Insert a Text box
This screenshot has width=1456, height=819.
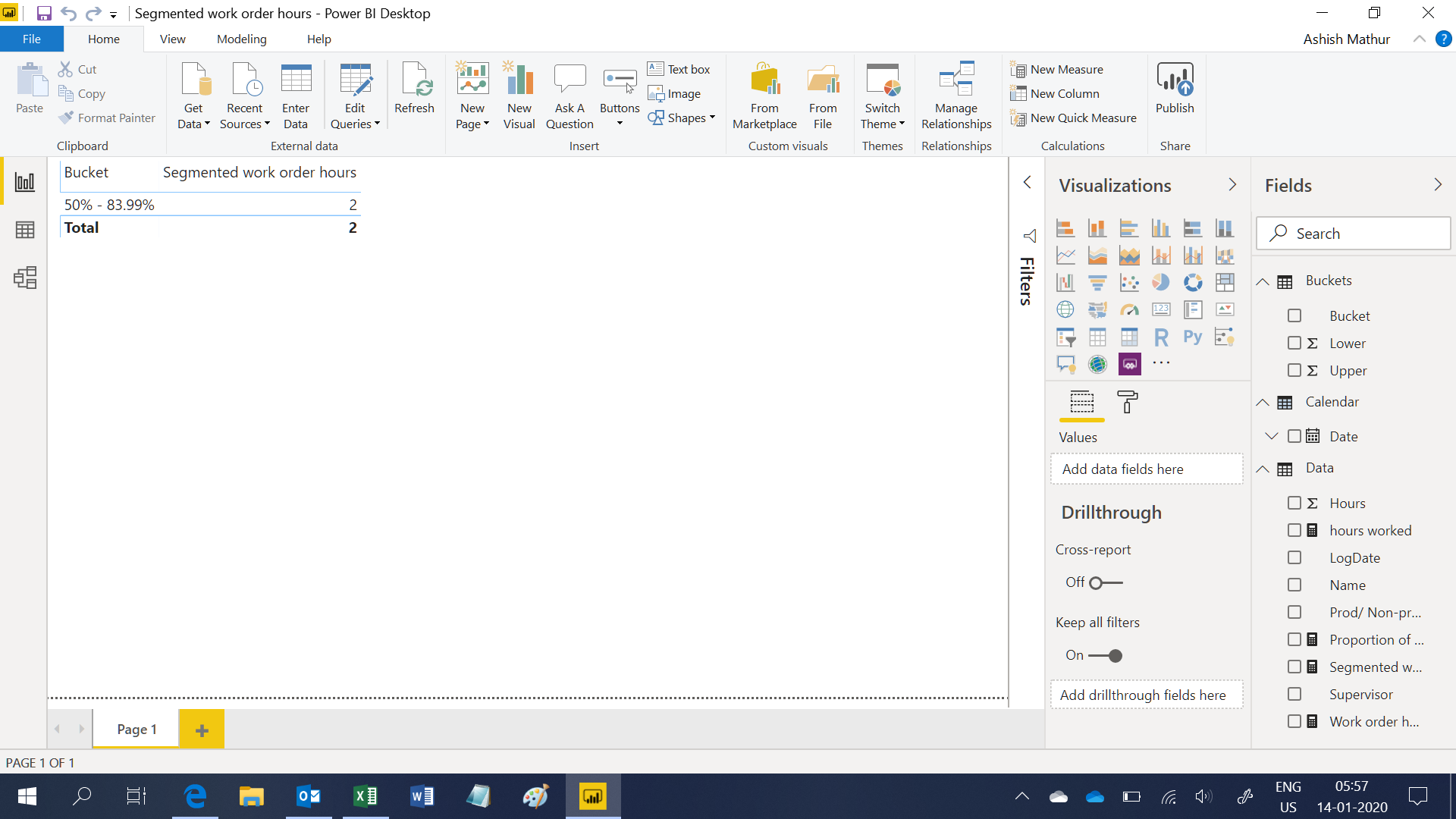click(x=679, y=69)
